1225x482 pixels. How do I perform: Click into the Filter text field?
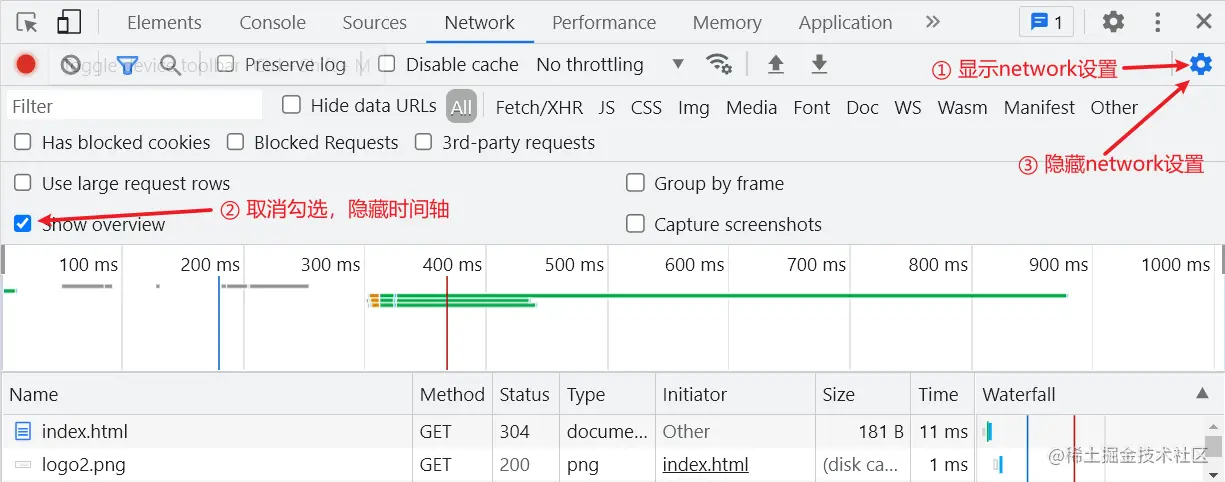pyautogui.click(x=133, y=106)
